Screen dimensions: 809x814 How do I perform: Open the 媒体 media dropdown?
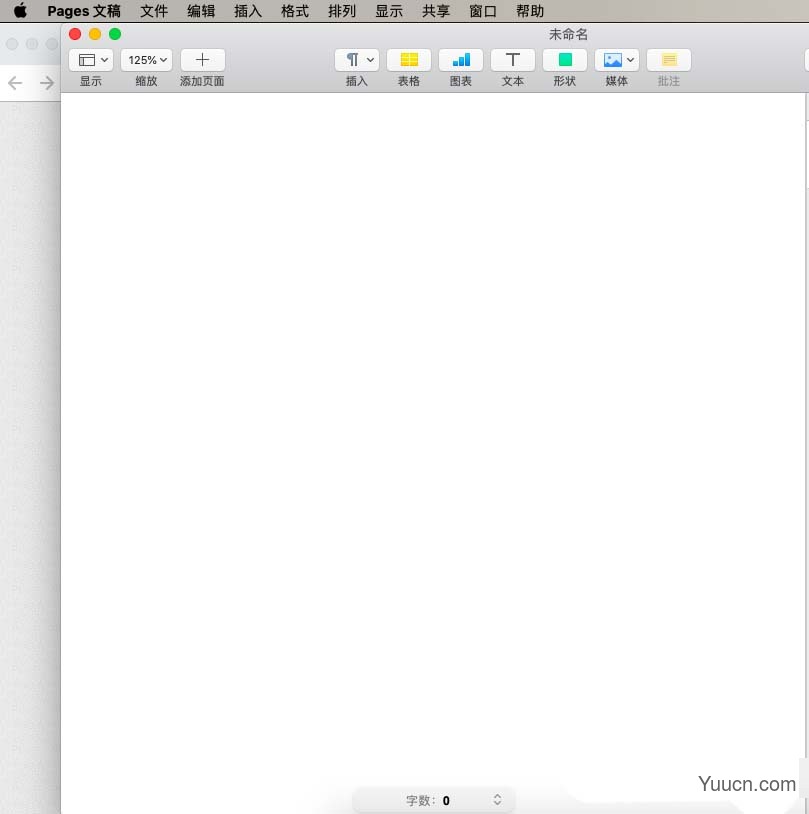tap(616, 60)
